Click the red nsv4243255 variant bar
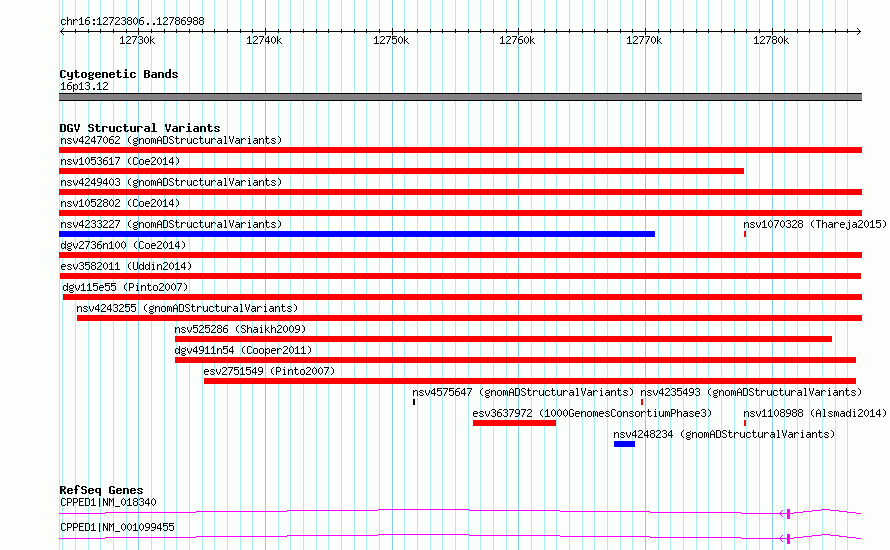This screenshot has width=890, height=550. (469, 318)
